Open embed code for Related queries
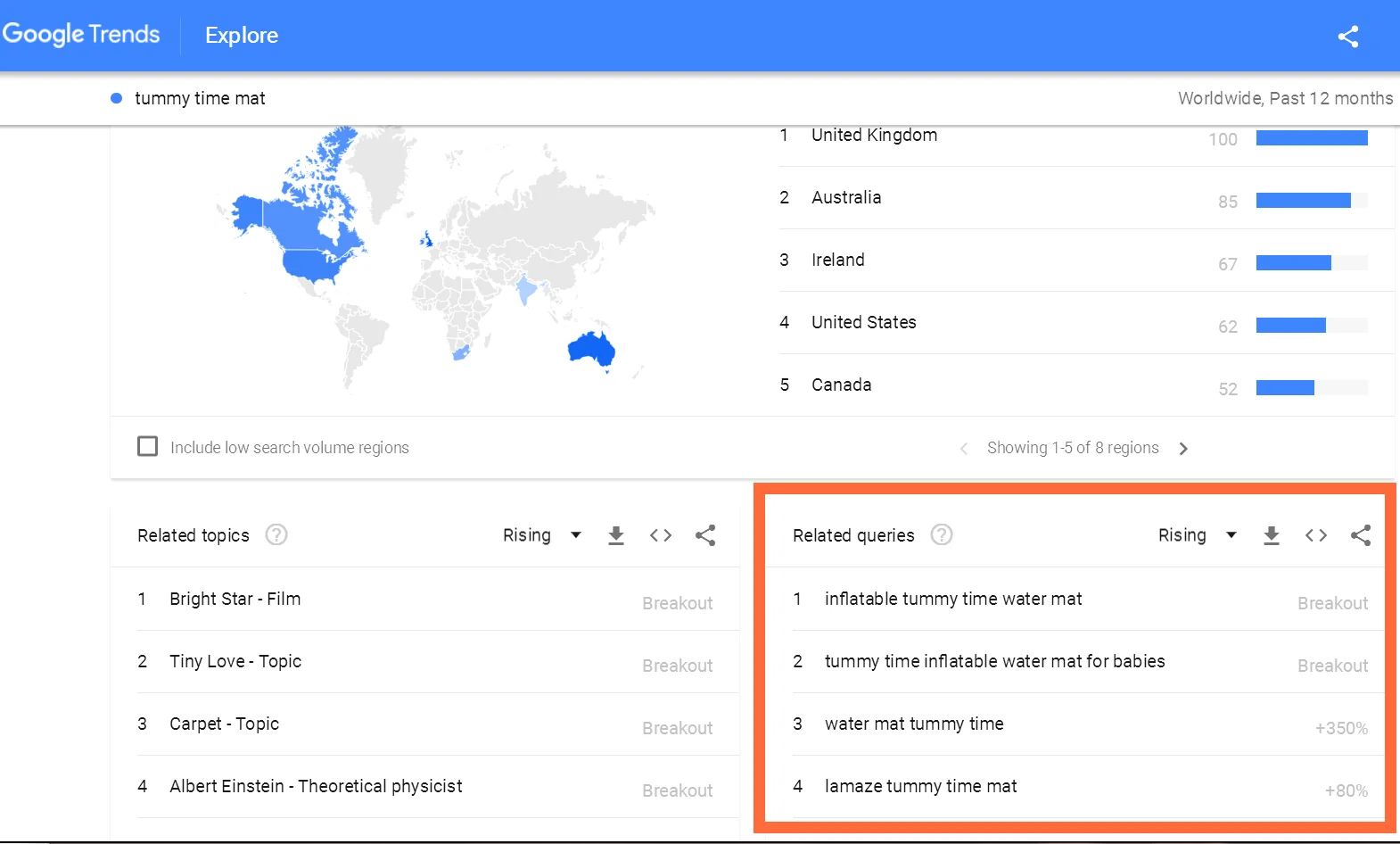Viewport: 1400px width, 844px height. pos(1315,535)
